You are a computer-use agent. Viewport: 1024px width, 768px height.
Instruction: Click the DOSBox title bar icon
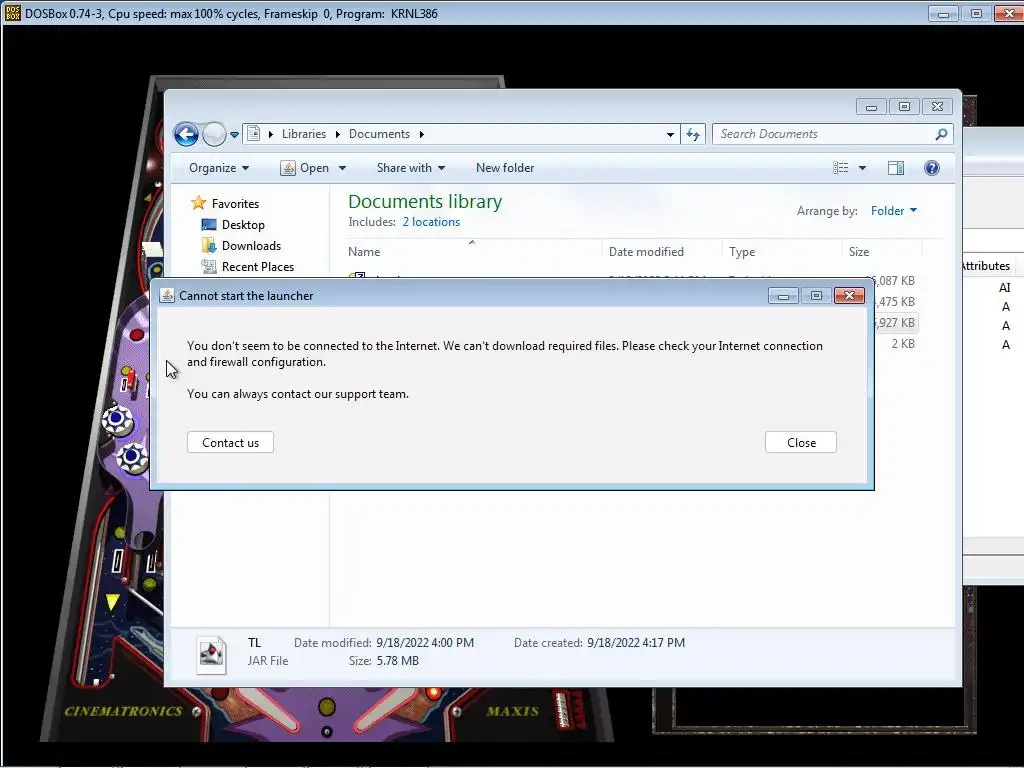click(x=12, y=13)
